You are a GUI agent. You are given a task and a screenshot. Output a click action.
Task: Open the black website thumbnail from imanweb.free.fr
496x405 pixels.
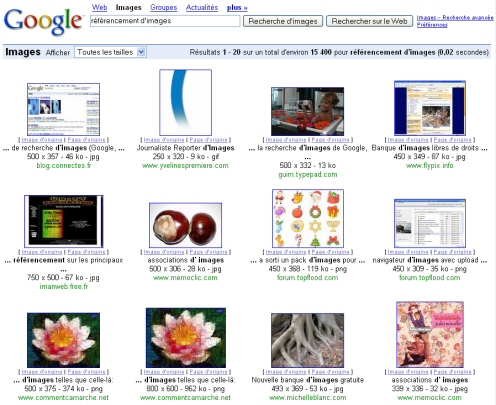coord(64,221)
